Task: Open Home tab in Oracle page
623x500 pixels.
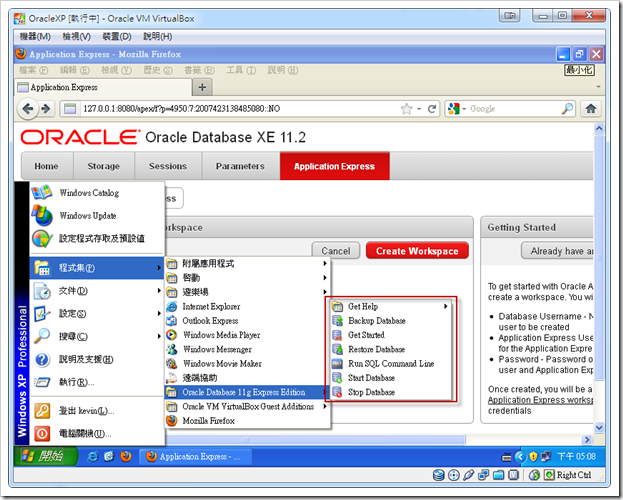Action: (46, 166)
